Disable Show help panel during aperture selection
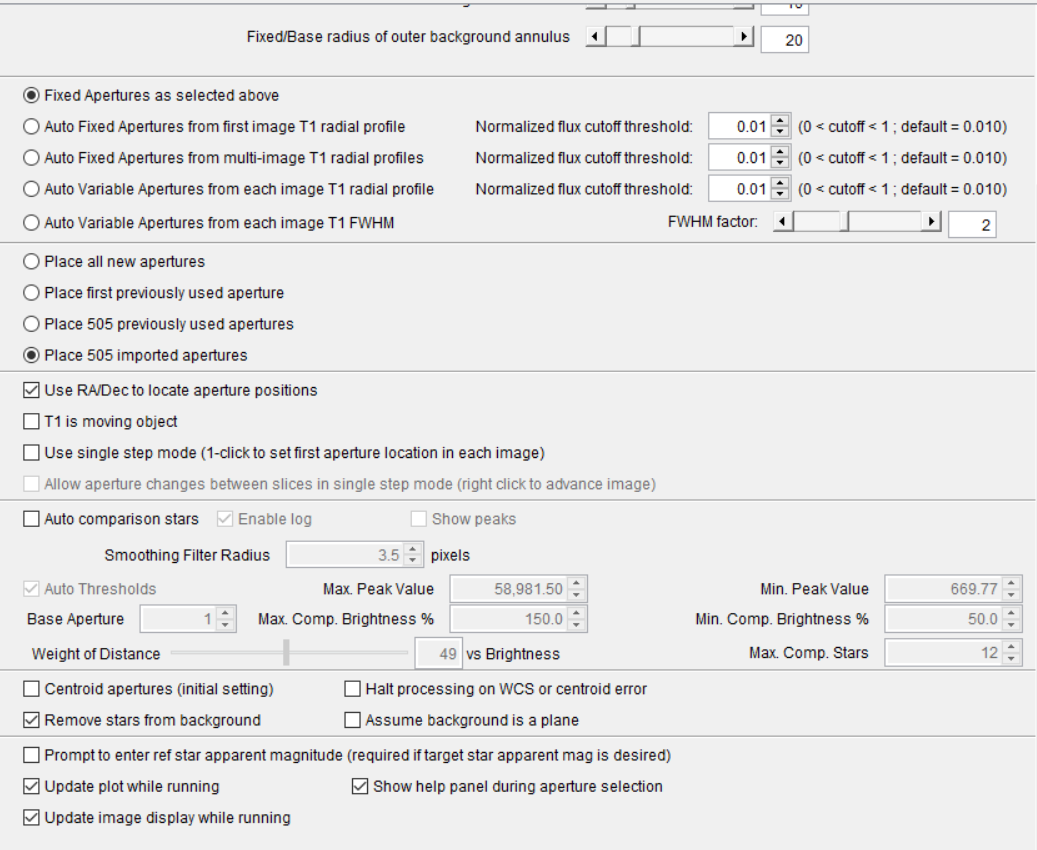This screenshot has width=1037, height=850. tap(360, 787)
